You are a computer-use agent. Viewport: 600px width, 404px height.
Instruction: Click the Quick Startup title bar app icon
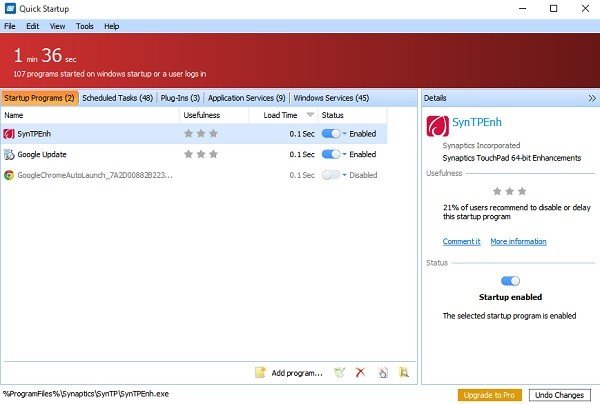click(x=10, y=8)
